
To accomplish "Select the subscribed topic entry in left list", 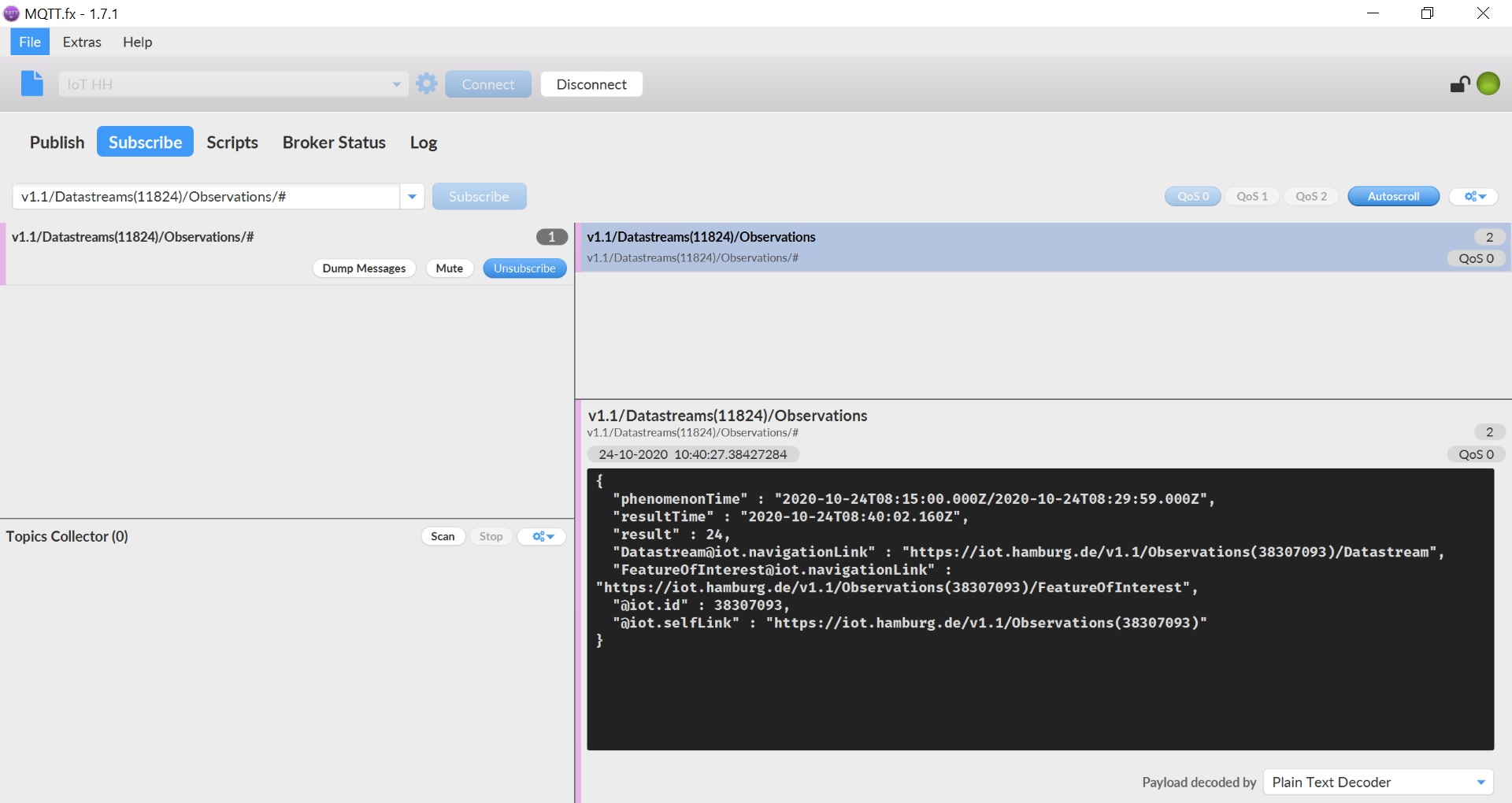I will (287, 254).
